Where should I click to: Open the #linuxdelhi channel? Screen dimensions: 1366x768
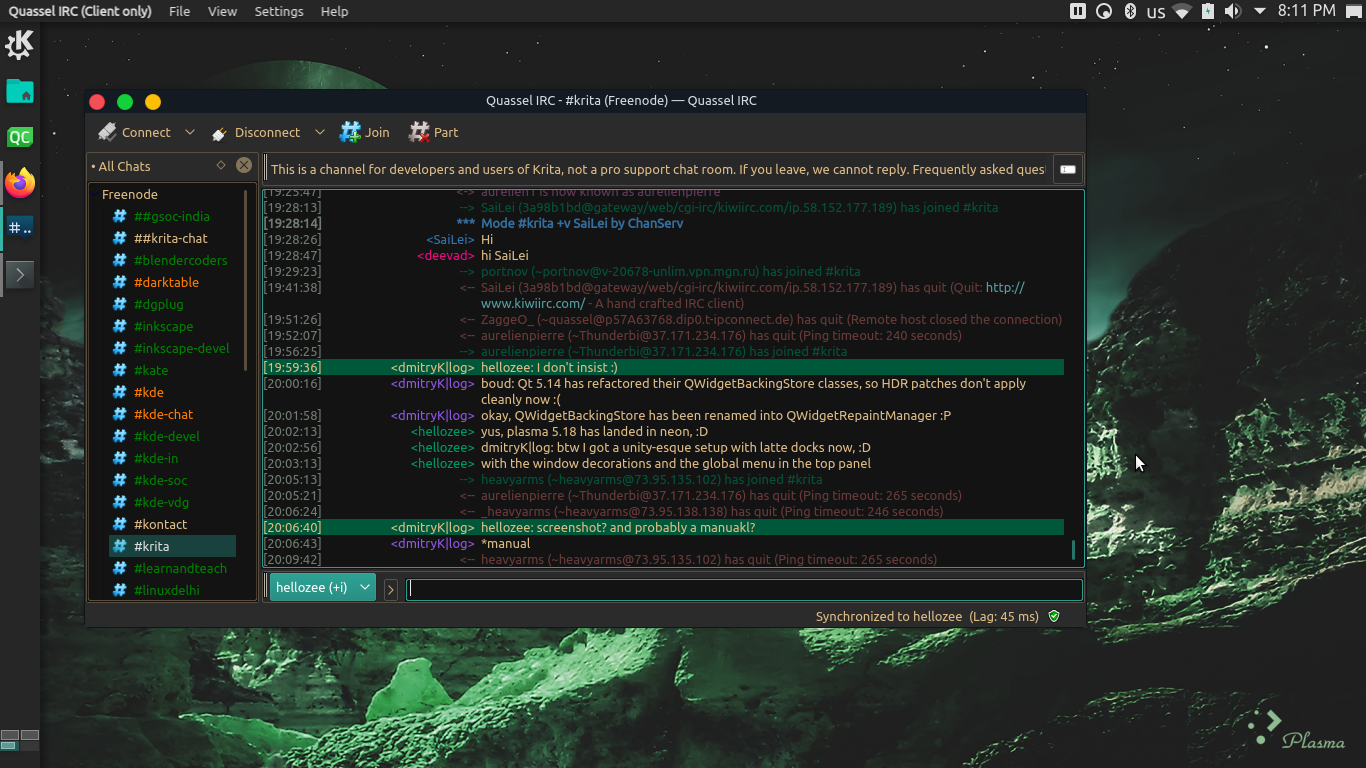[167, 590]
